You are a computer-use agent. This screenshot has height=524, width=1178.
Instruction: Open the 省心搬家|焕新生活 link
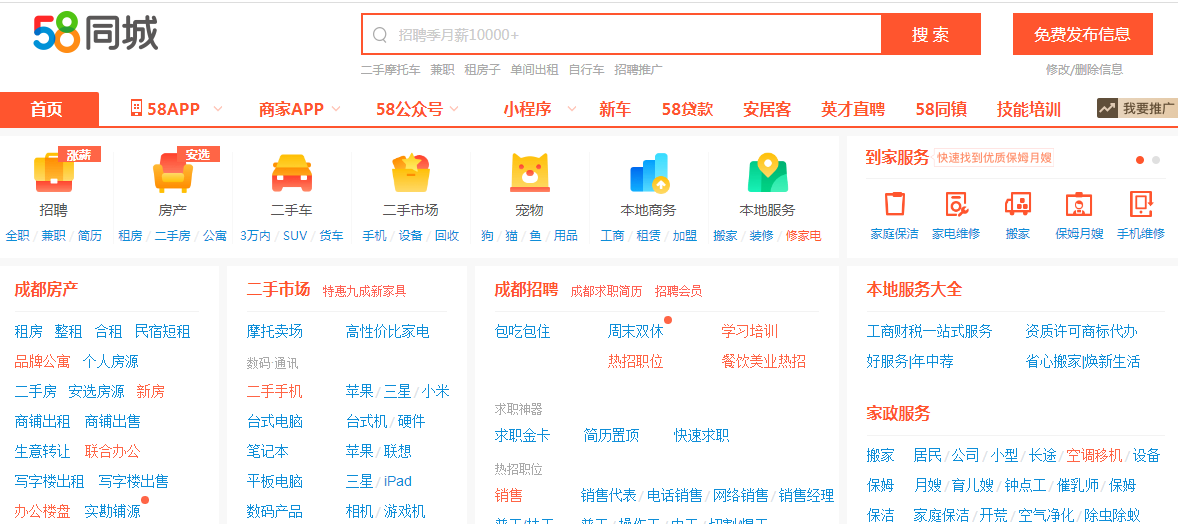tap(1083, 362)
